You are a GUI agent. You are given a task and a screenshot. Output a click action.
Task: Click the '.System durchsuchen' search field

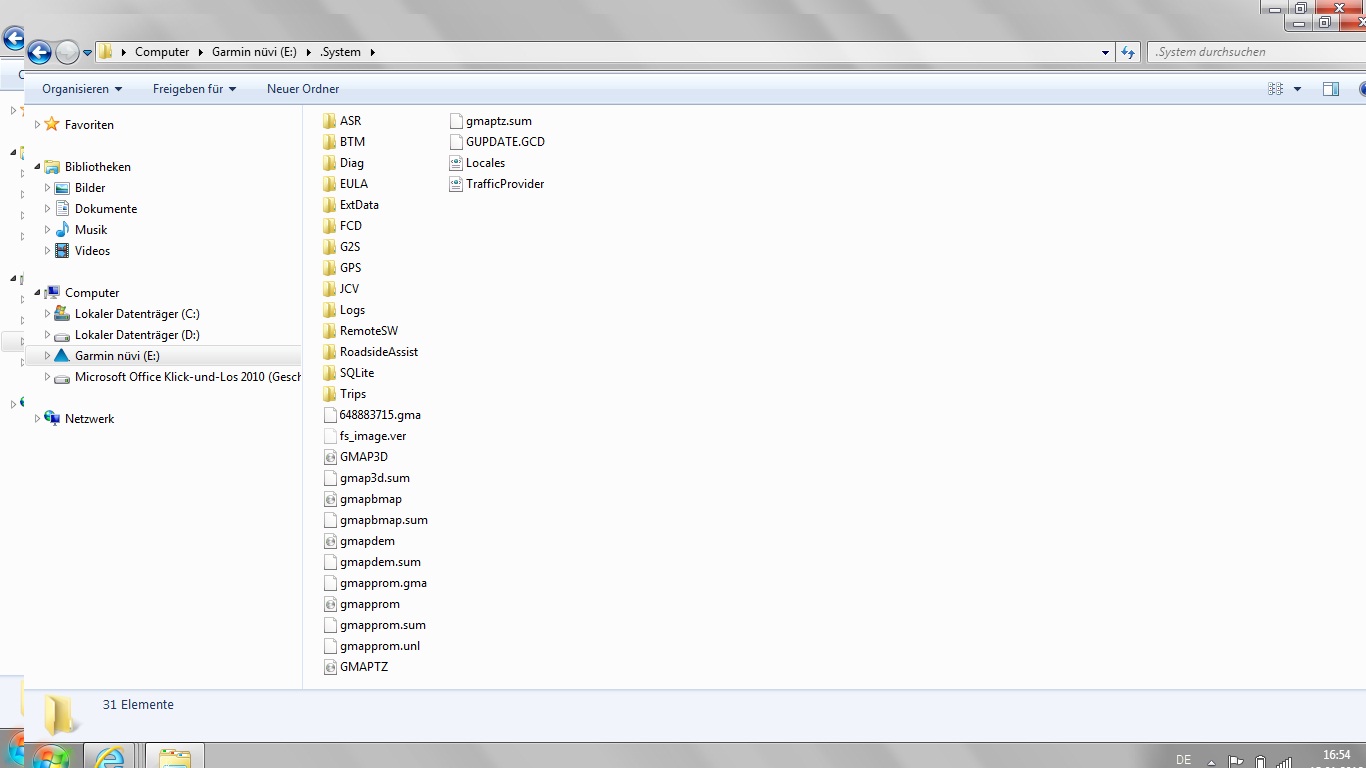tap(1254, 52)
